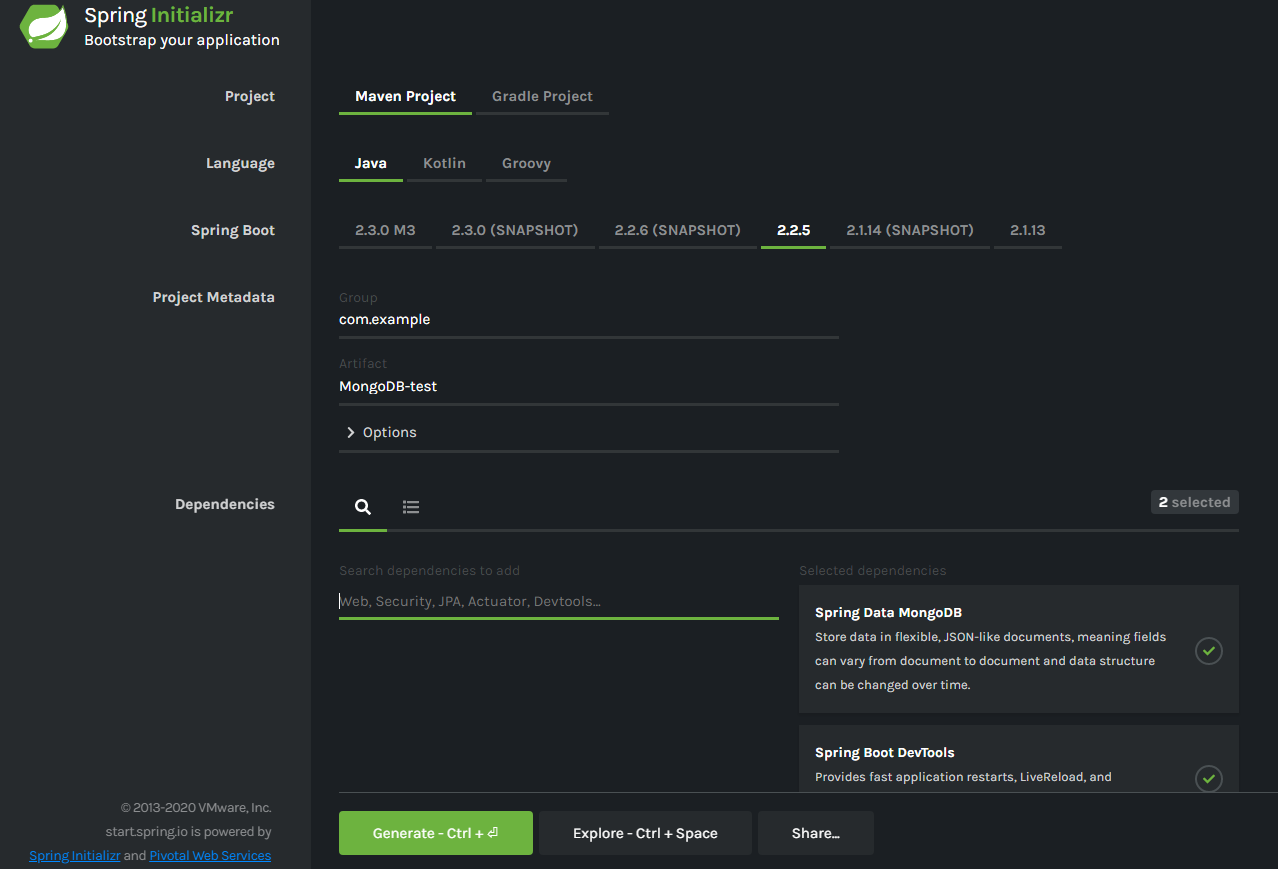This screenshot has width=1278, height=869.
Task: Switch to dependency search view magnifier icon
Action: tap(363, 507)
